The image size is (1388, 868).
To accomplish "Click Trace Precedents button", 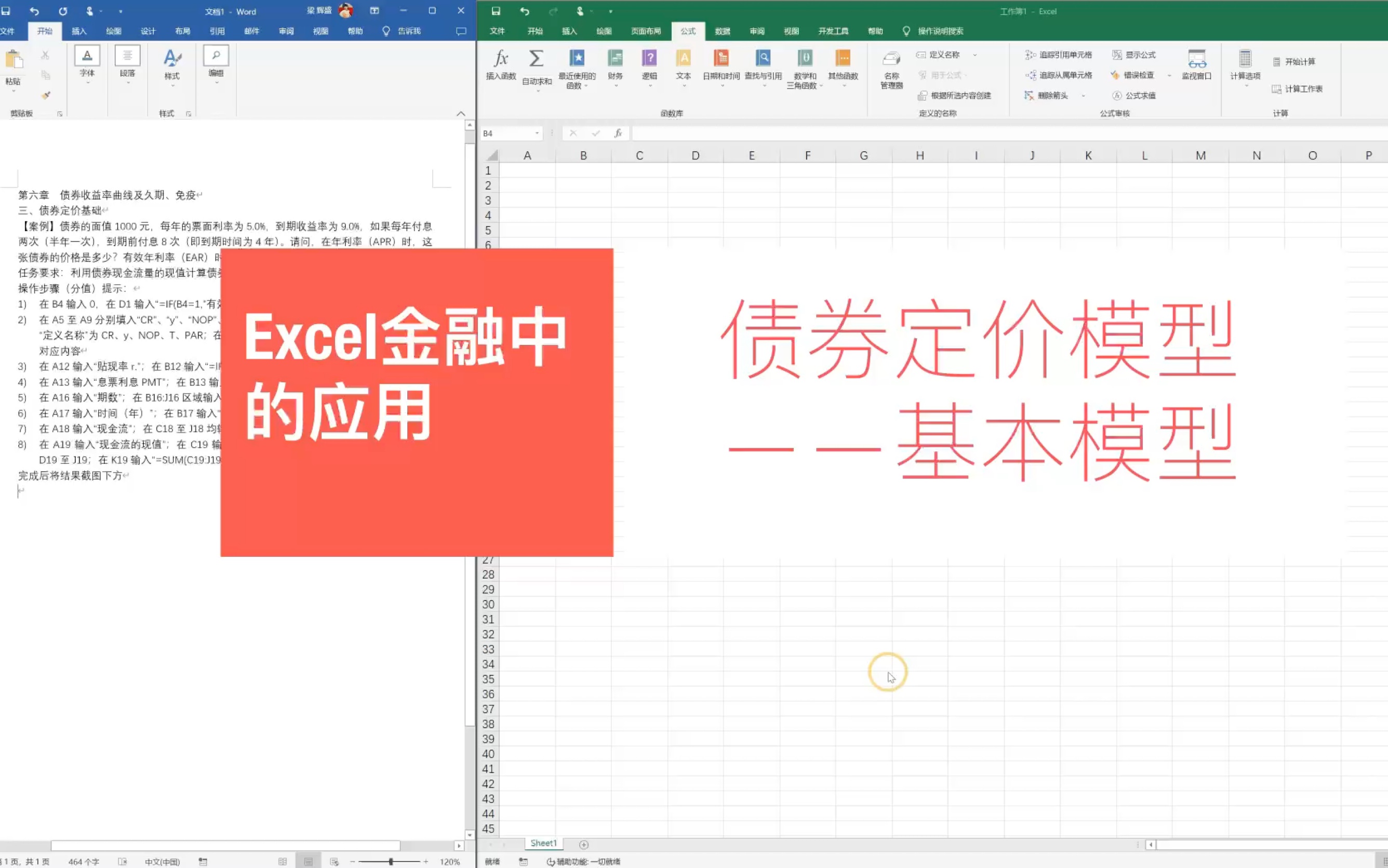I will (1059, 55).
